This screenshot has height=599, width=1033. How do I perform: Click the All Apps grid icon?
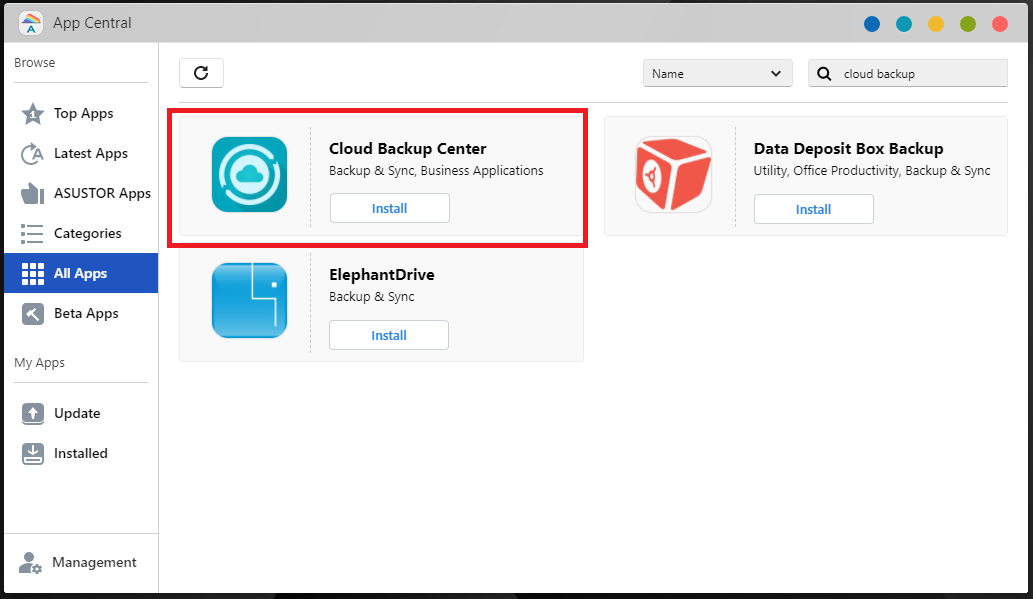coord(32,273)
